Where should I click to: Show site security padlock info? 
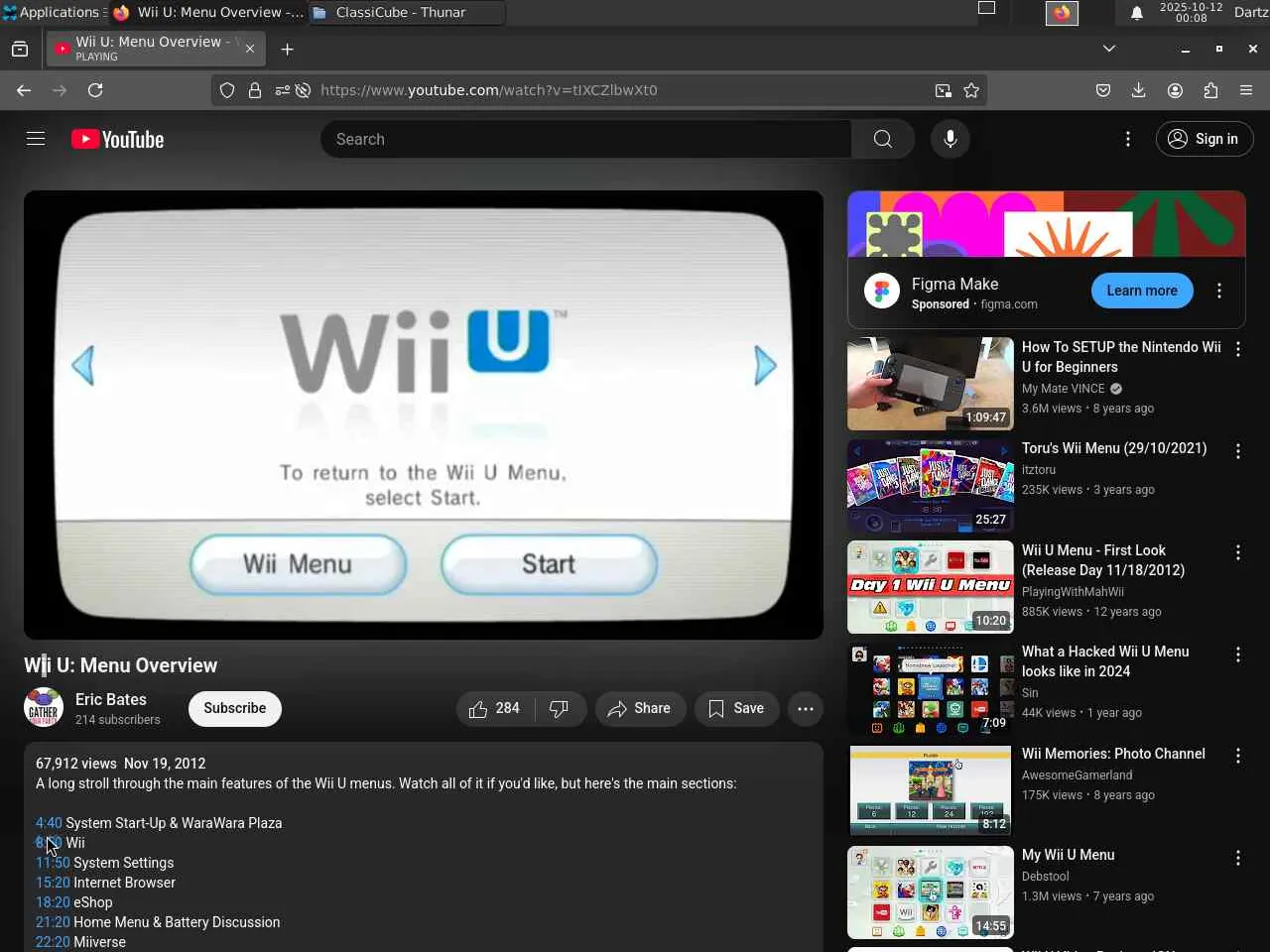255,90
